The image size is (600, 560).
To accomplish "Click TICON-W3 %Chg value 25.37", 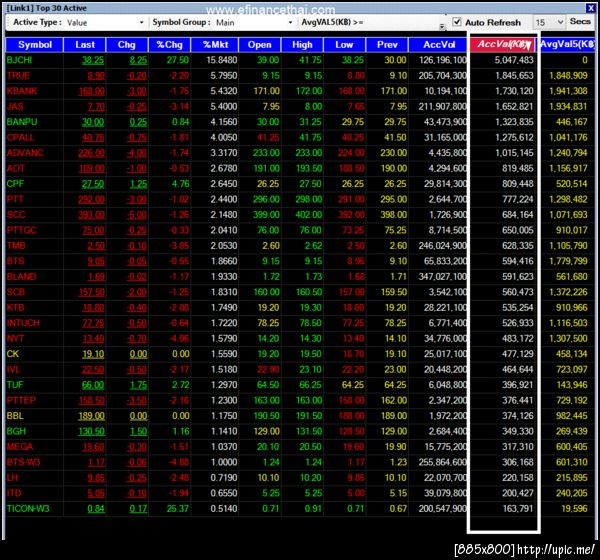I will (x=178, y=509).
